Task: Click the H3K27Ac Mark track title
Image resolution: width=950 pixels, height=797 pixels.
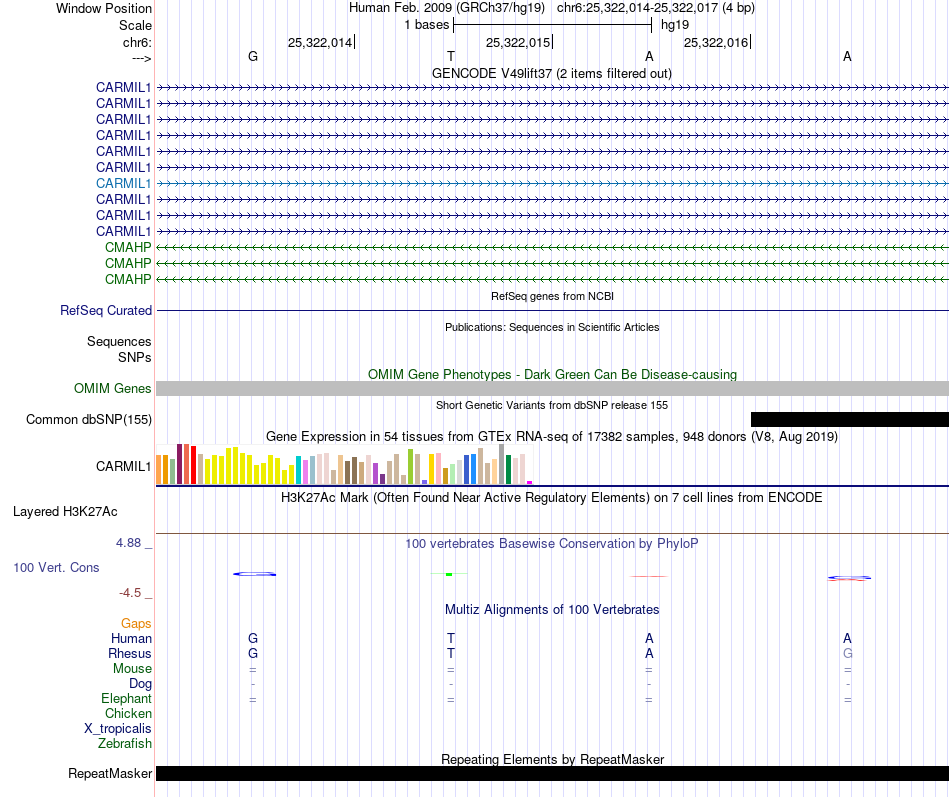Action: click(x=552, y=498)
